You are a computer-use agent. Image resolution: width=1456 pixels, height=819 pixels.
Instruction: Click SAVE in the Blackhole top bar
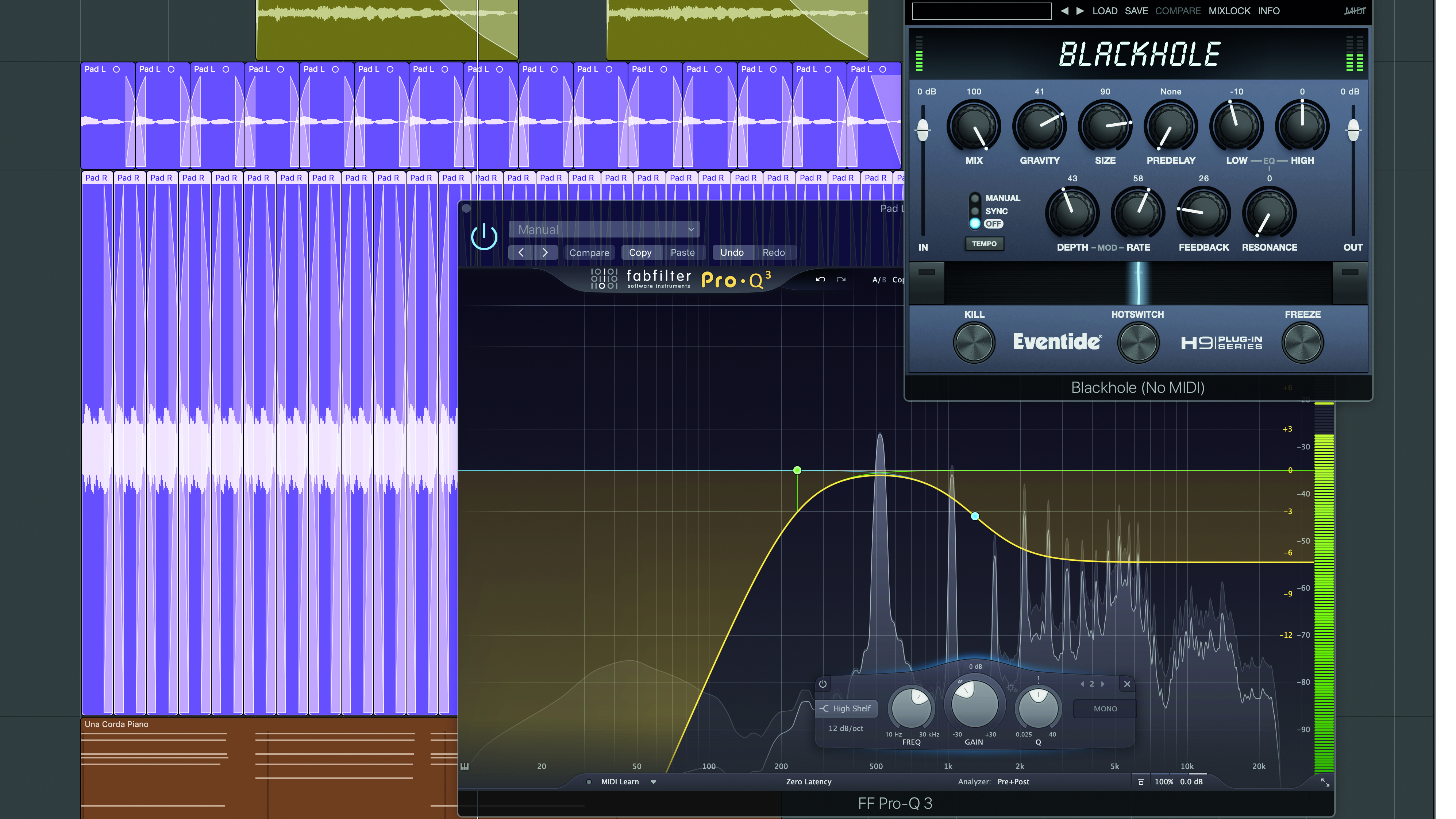pyautogui.click(x=1136, y=11)
